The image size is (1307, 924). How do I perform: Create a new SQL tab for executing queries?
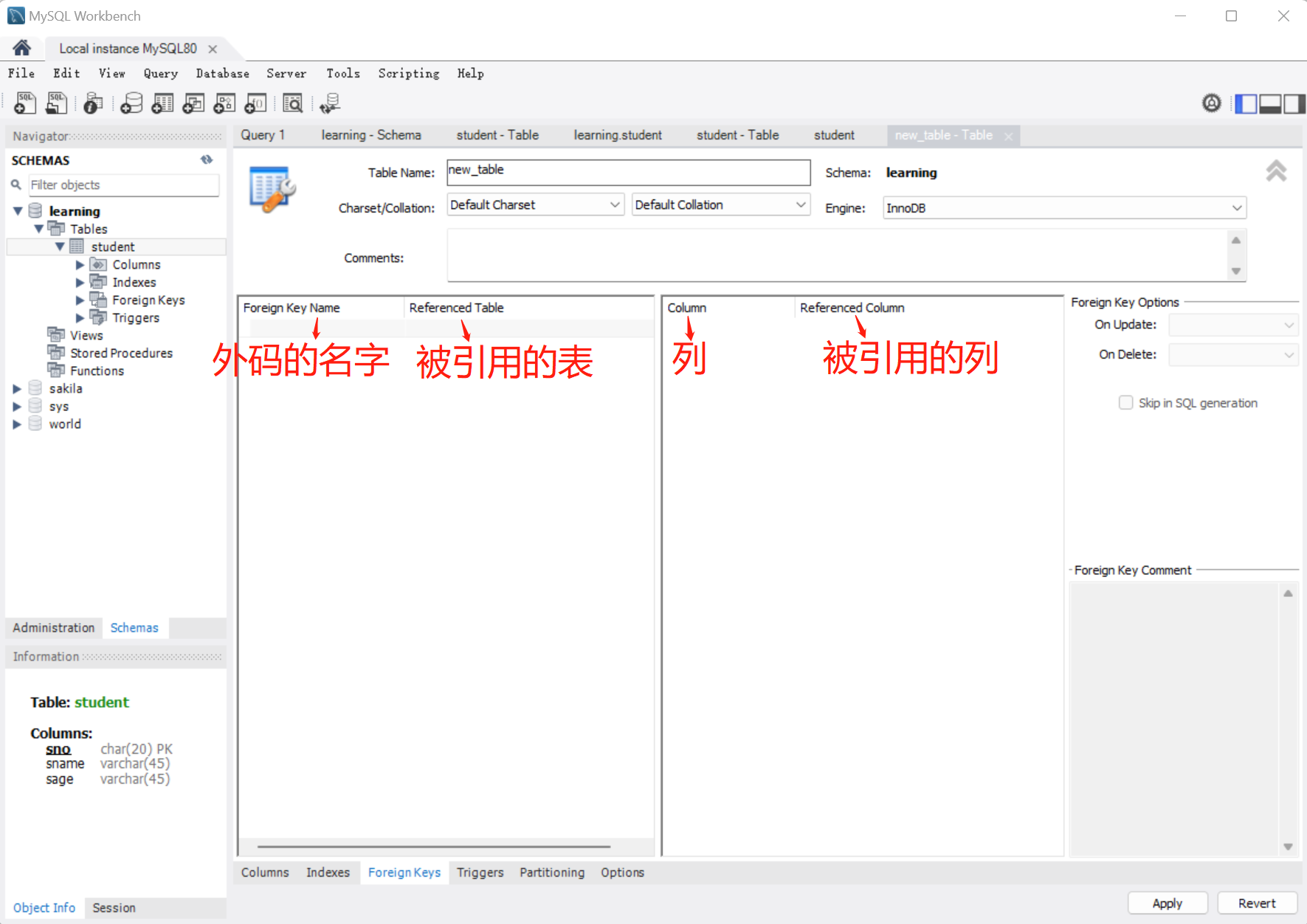[24, 103]
